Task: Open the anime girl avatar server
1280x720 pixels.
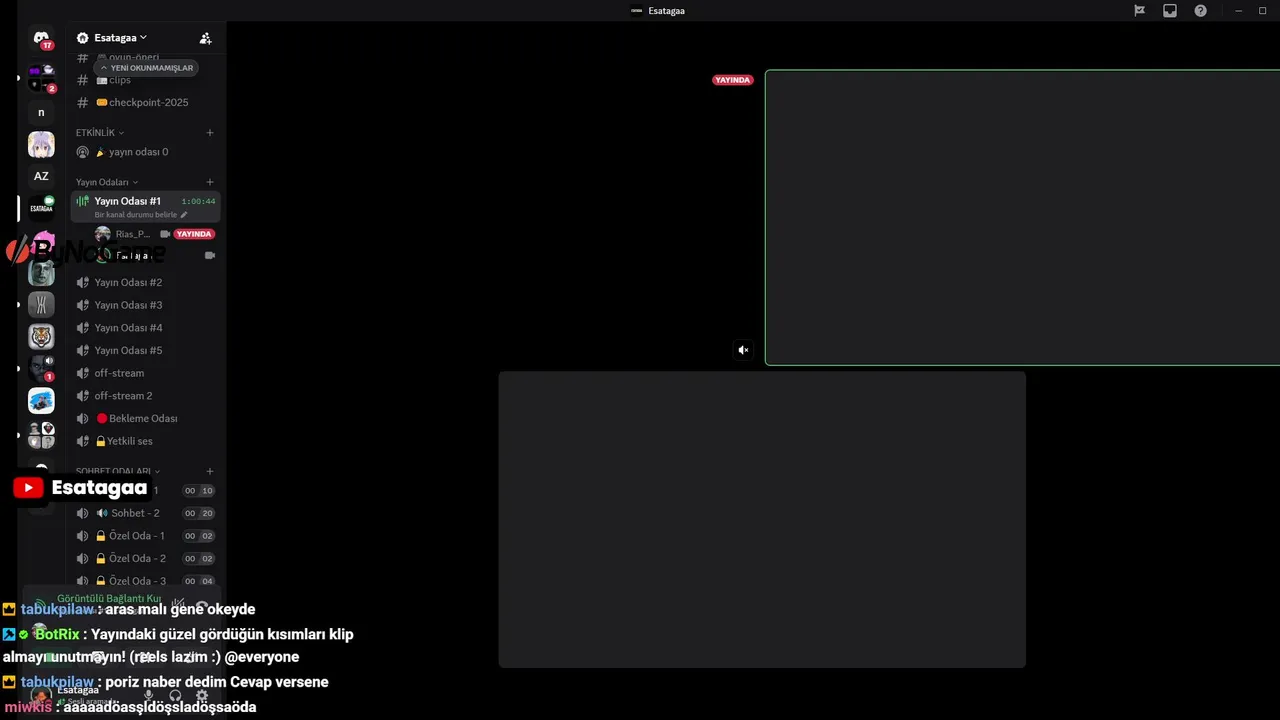Action: tap(41, 144)
